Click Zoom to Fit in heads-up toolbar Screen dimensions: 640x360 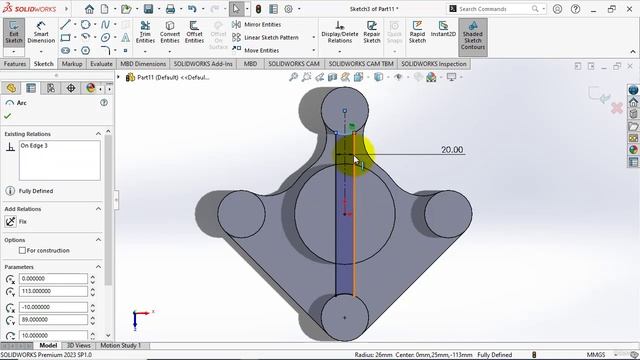[x=293, y=77]
